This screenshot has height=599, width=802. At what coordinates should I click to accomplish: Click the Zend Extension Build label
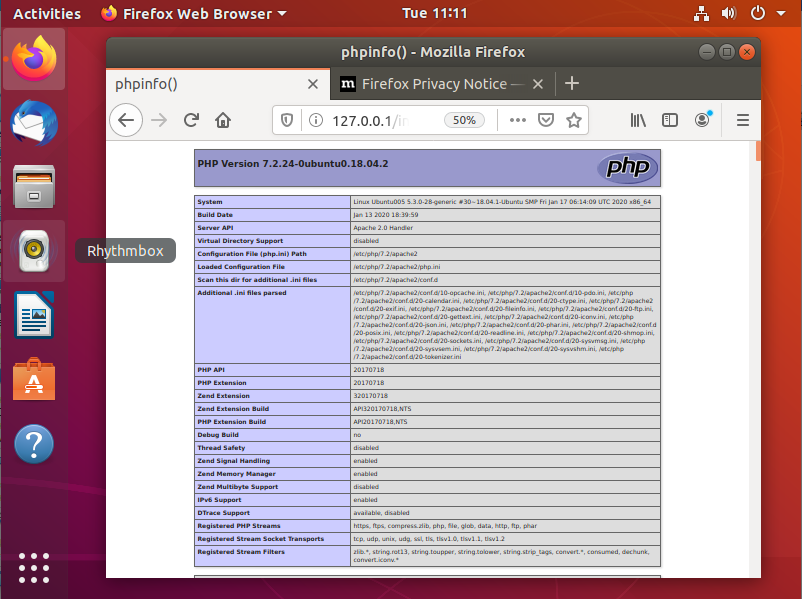(x=233, y=409)
